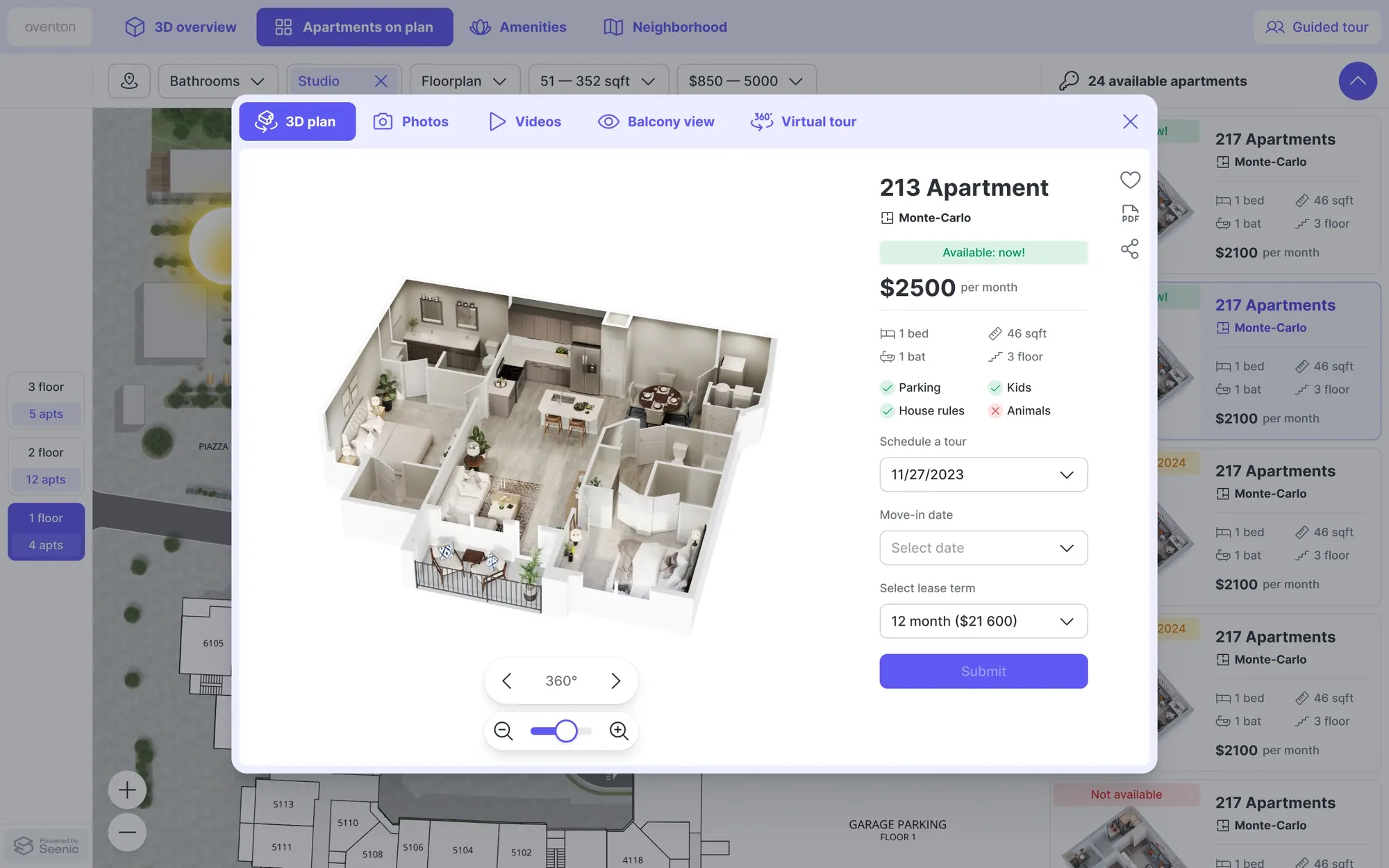This screenshot has width=1389, height=868.
Task: Select the 2 floor with 12 apts
Action: (46, 466)
